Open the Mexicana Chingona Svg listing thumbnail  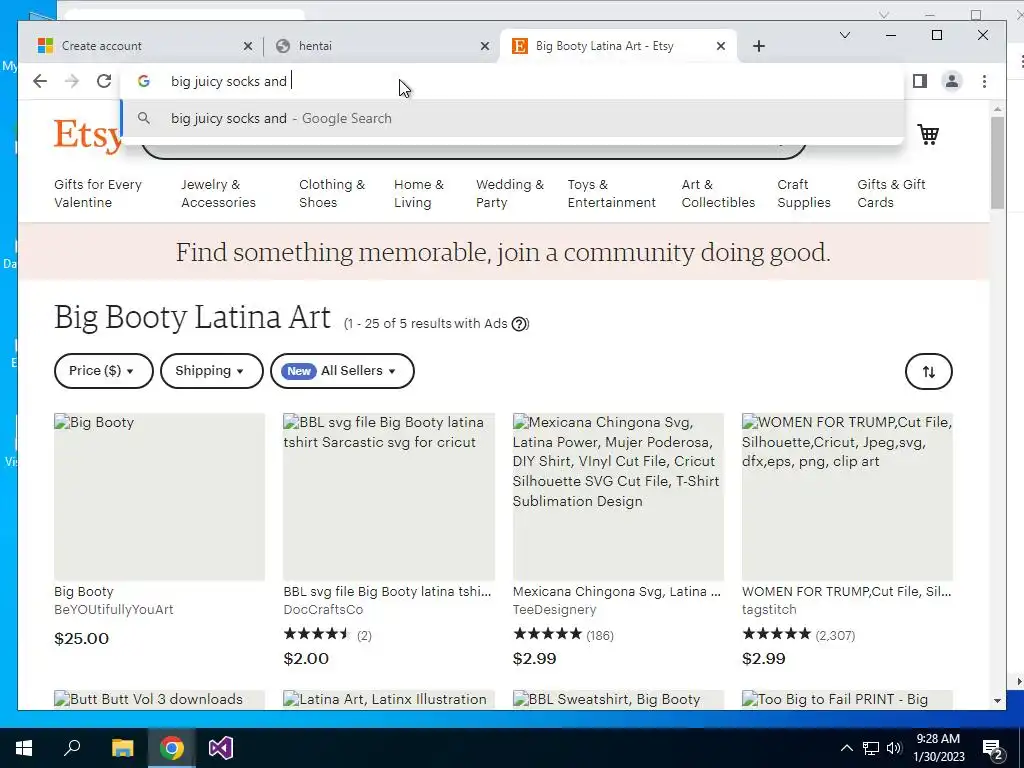point(618,496)
